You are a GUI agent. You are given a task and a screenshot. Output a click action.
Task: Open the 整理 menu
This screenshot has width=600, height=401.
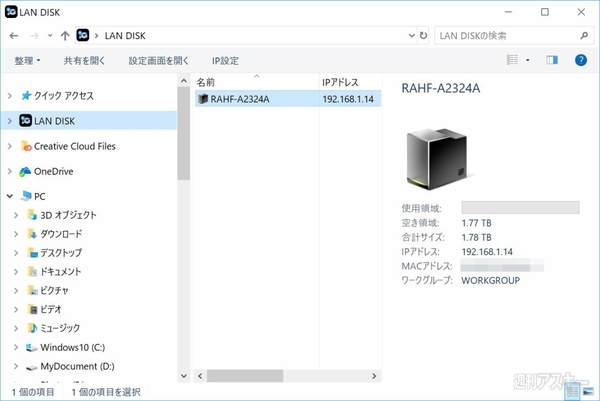tap(27, 60)
